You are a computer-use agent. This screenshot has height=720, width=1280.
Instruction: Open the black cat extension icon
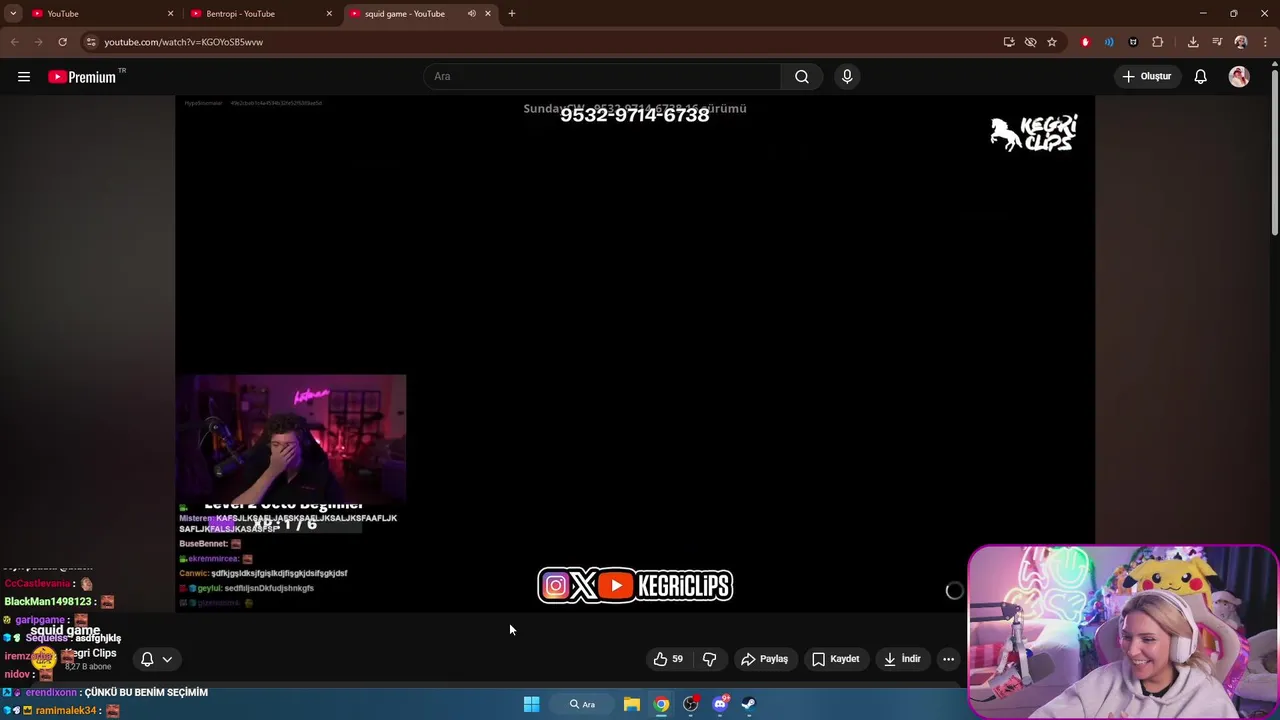(1133, 42)
